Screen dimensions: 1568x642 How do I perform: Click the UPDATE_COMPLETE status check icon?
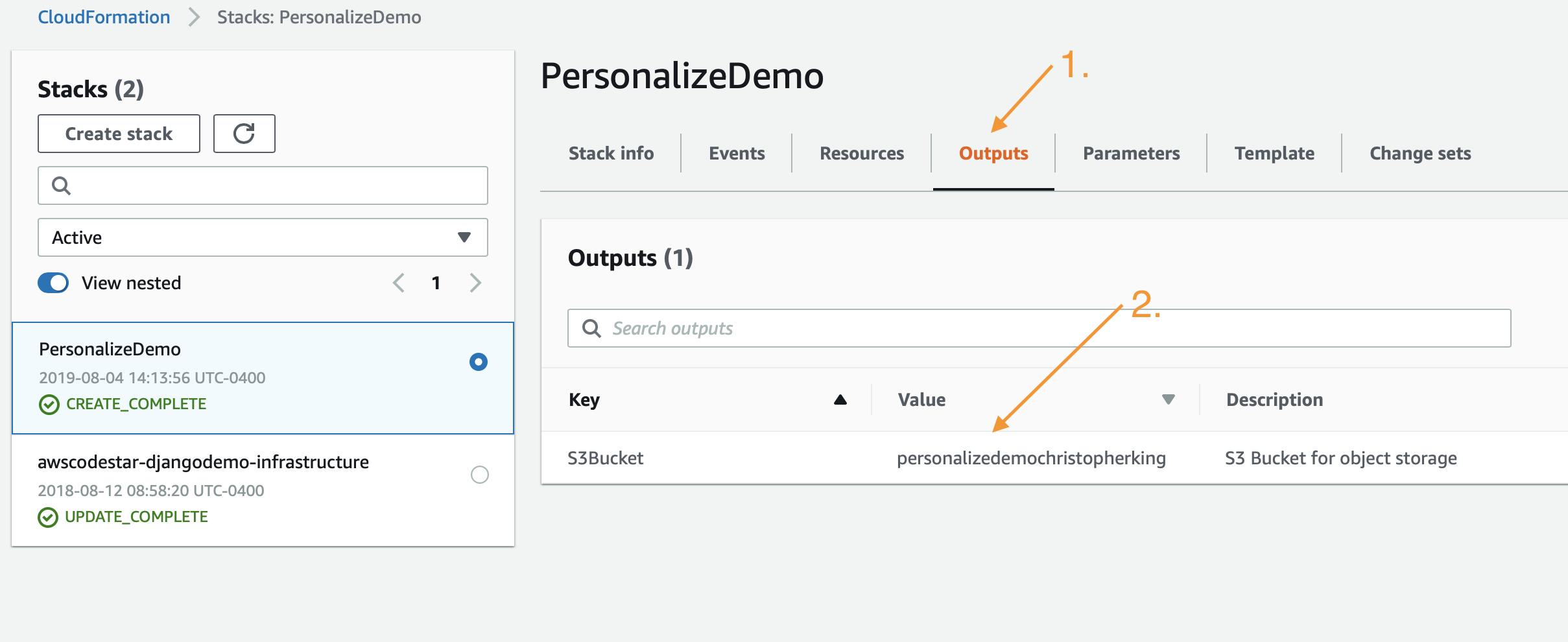click(x=48, y=517)
